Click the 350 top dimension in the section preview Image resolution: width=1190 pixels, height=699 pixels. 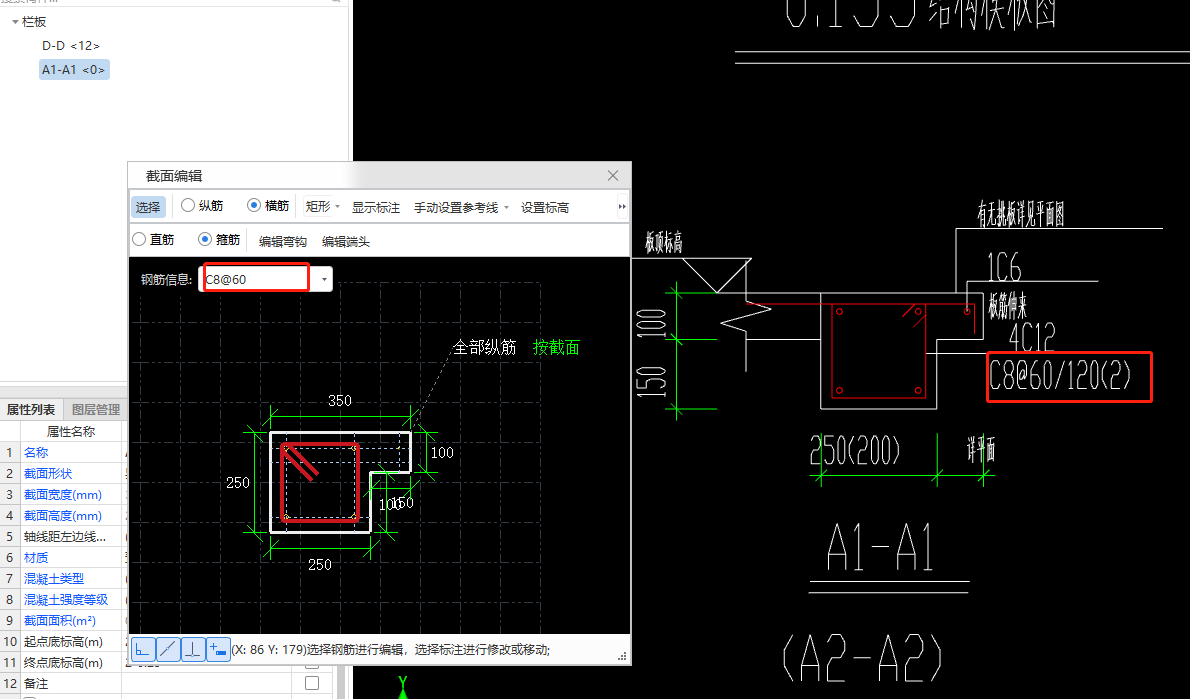pos(339,401)
